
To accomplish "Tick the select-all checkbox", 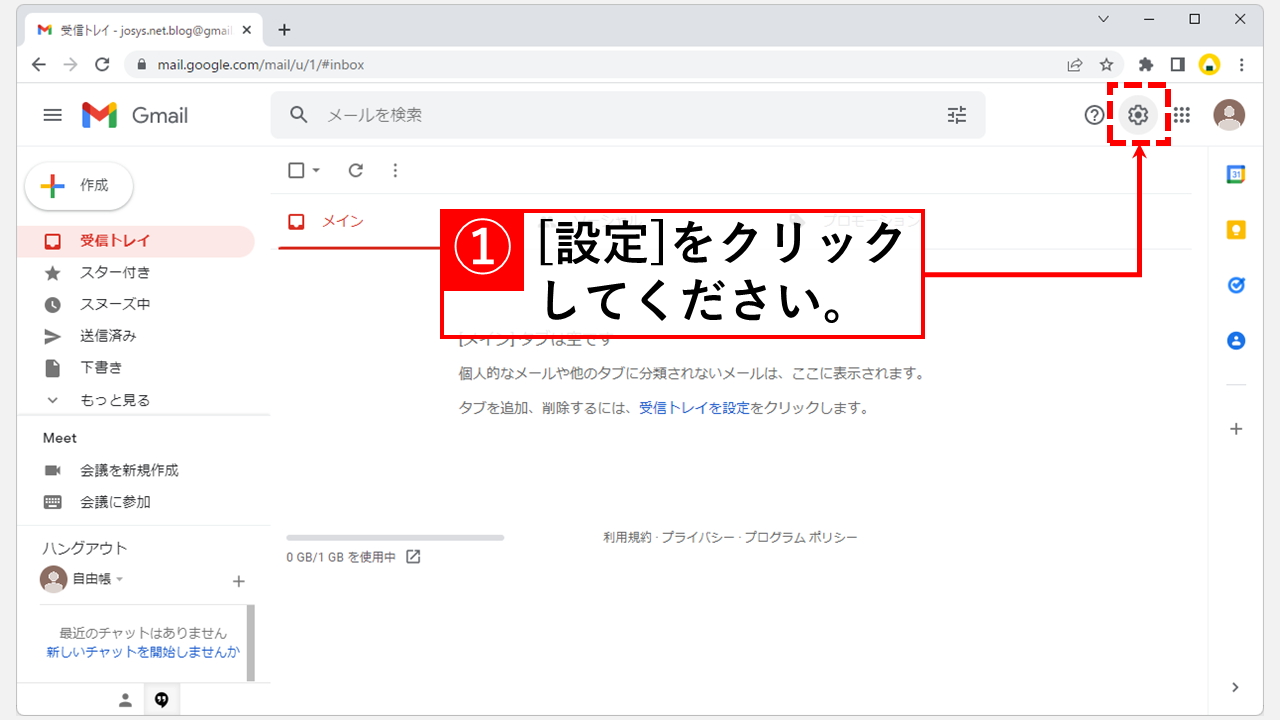I will (296, 170).
